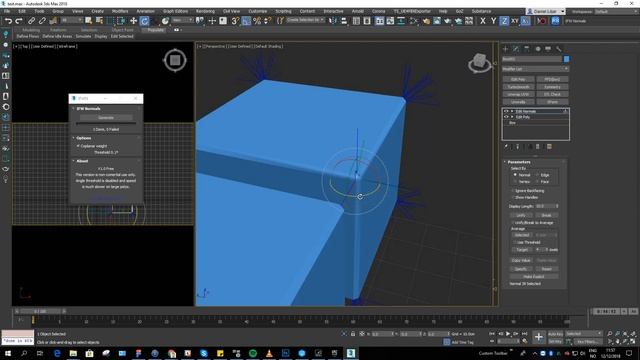Toggle Coplanar weight checkbox in IFW panel
Viewport: 640px width, 360px height.
pos(78,146)
